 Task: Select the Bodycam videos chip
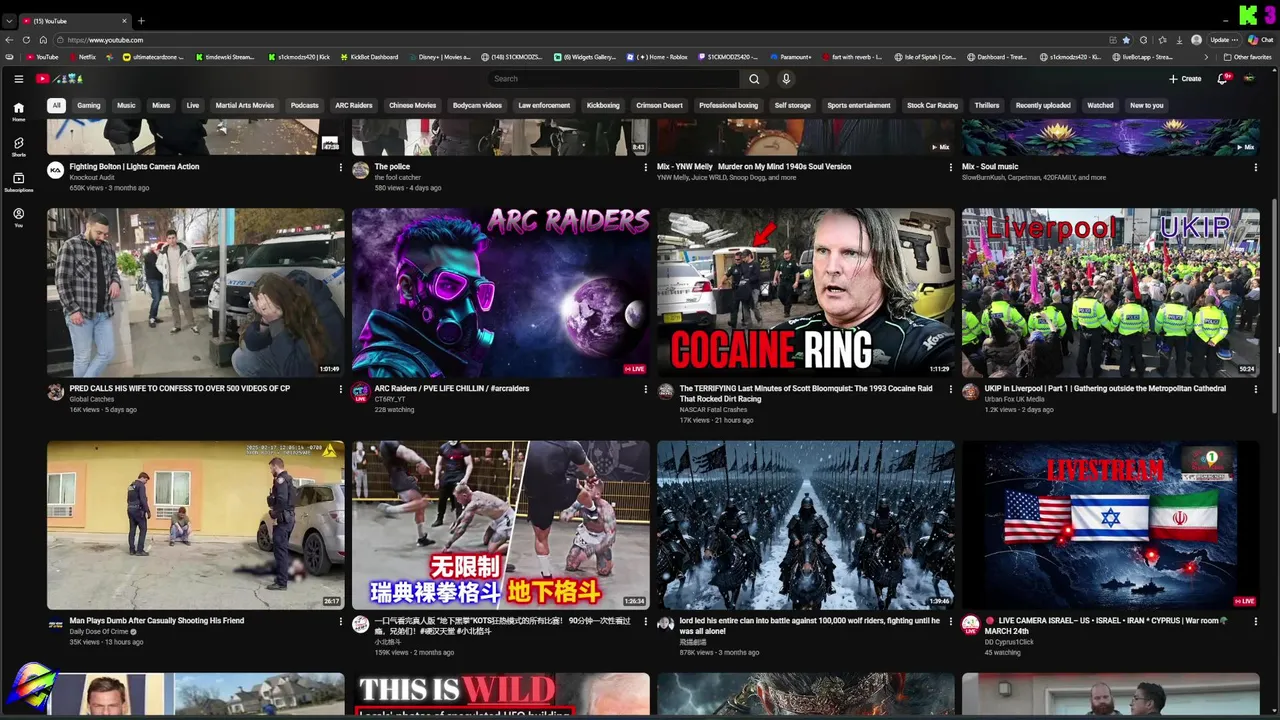pyautogui.click(x=477, y=105)
